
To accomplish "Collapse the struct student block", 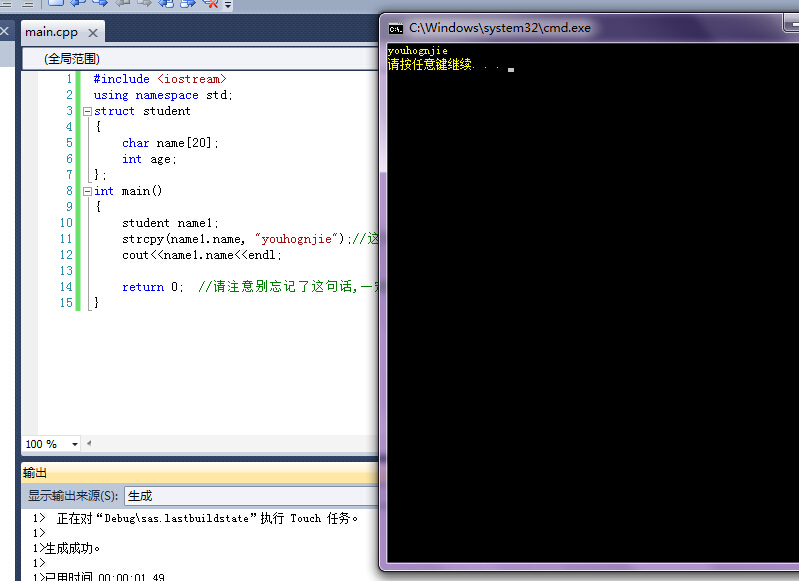I will pos(87,111).
